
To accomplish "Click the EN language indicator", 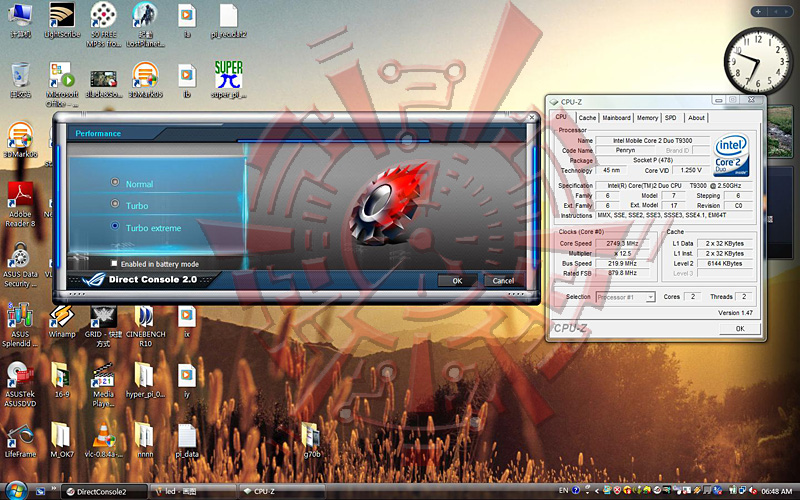I will point(563,491).
